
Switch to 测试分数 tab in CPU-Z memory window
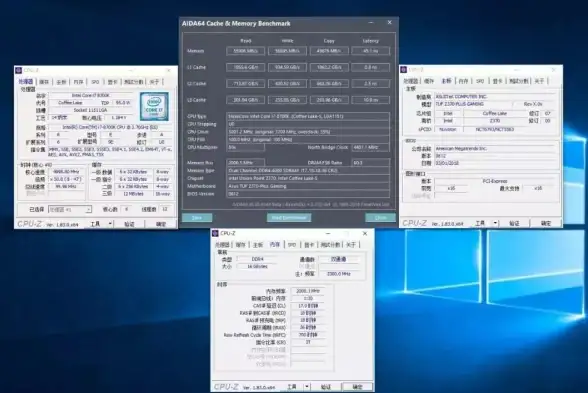[x=330, y=245]
